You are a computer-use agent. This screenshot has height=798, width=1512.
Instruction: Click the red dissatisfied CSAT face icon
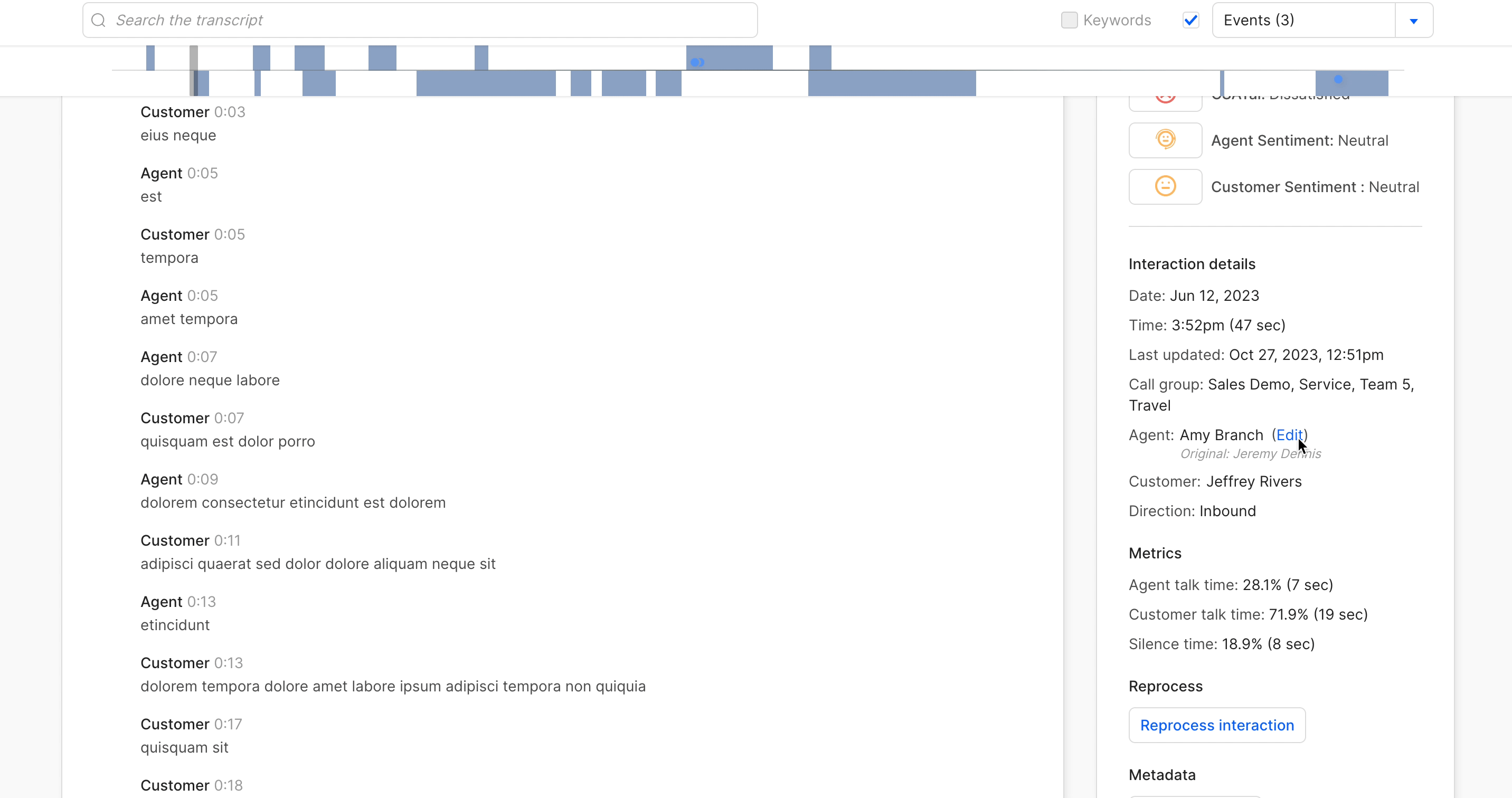click(x=1165, y=100)
